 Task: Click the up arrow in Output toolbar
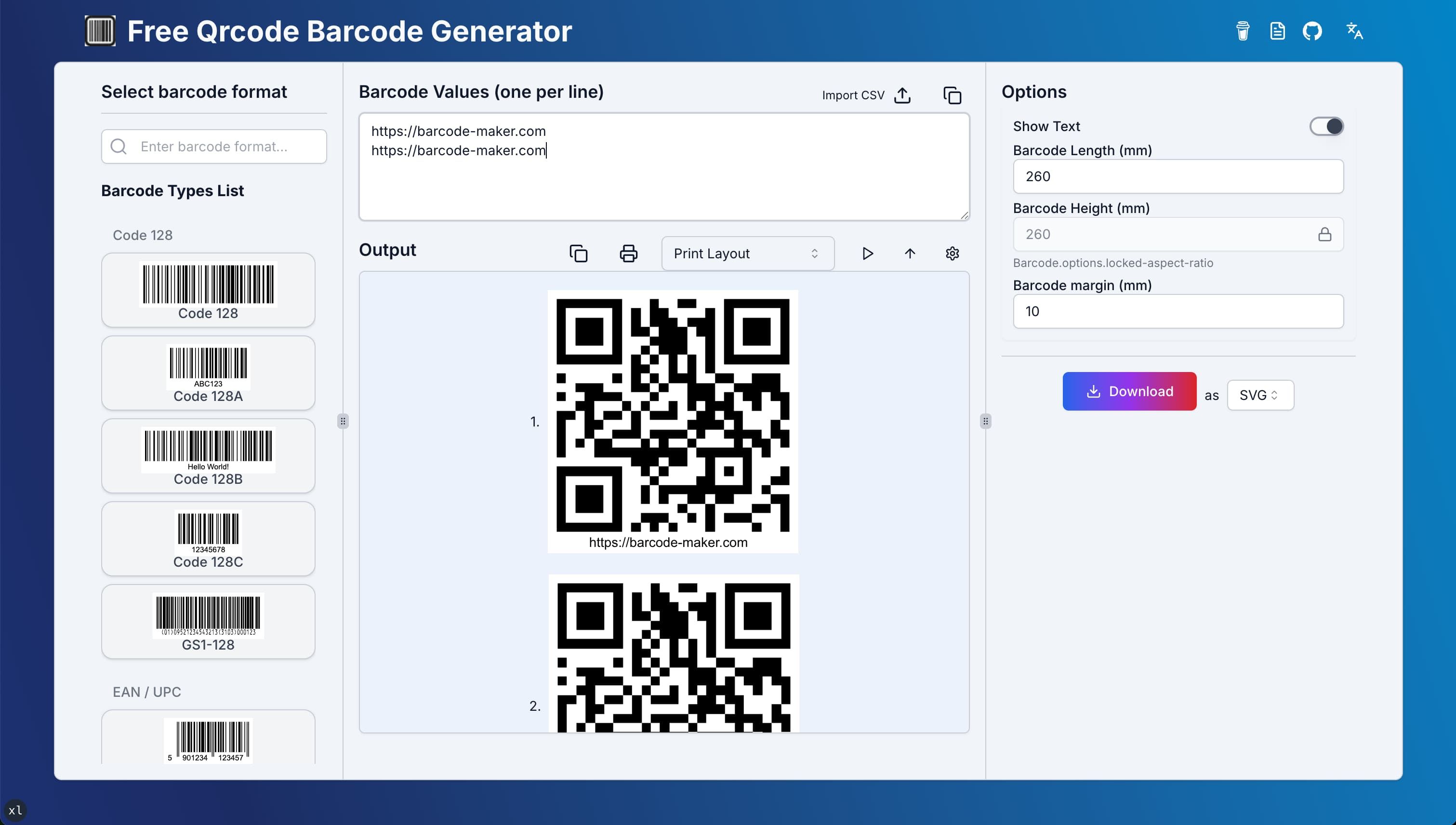(910, 253)
